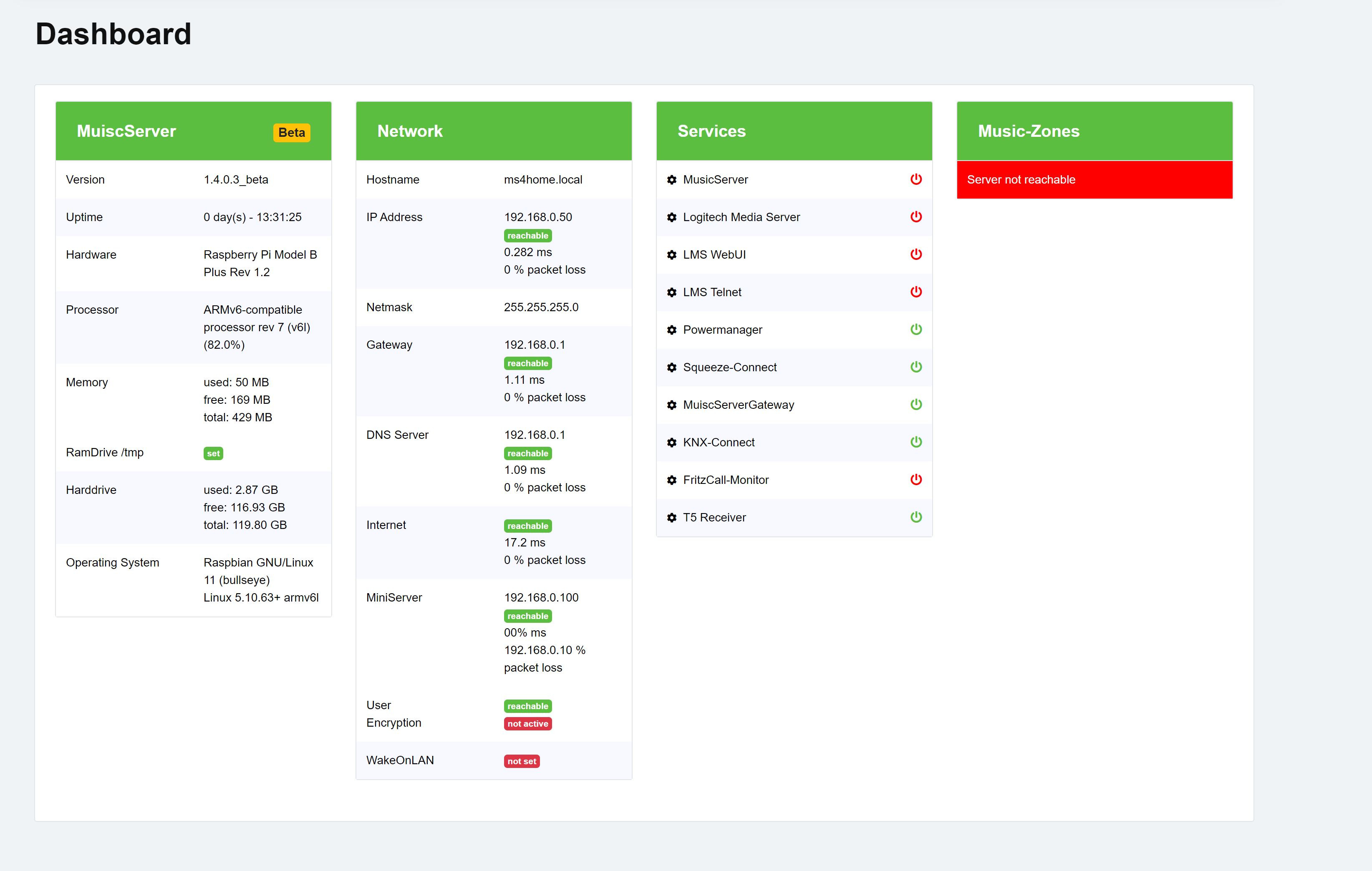Click the Squeeze-Connect gear icon
The image size is (1372, 871).
(x=672, y=368)
